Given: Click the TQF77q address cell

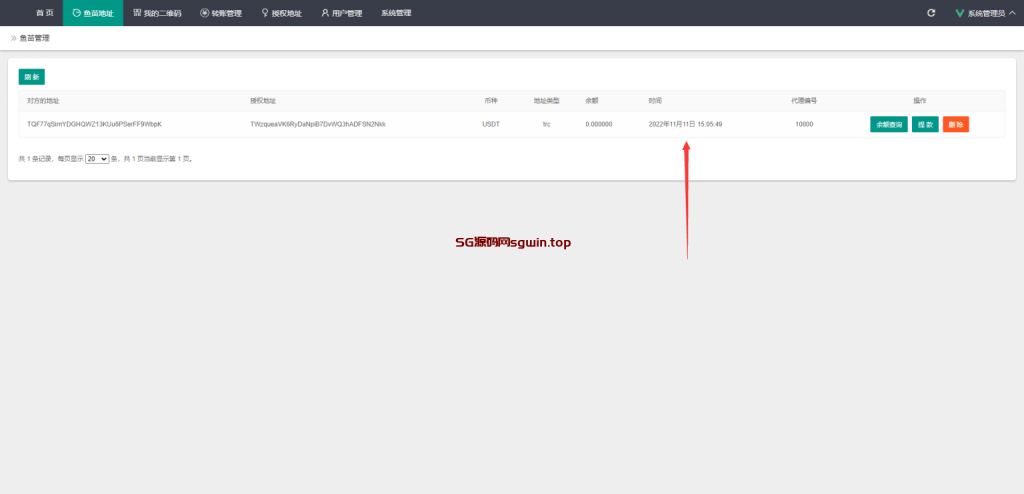Looking at the screenshot, I should (x=94, y=125).
